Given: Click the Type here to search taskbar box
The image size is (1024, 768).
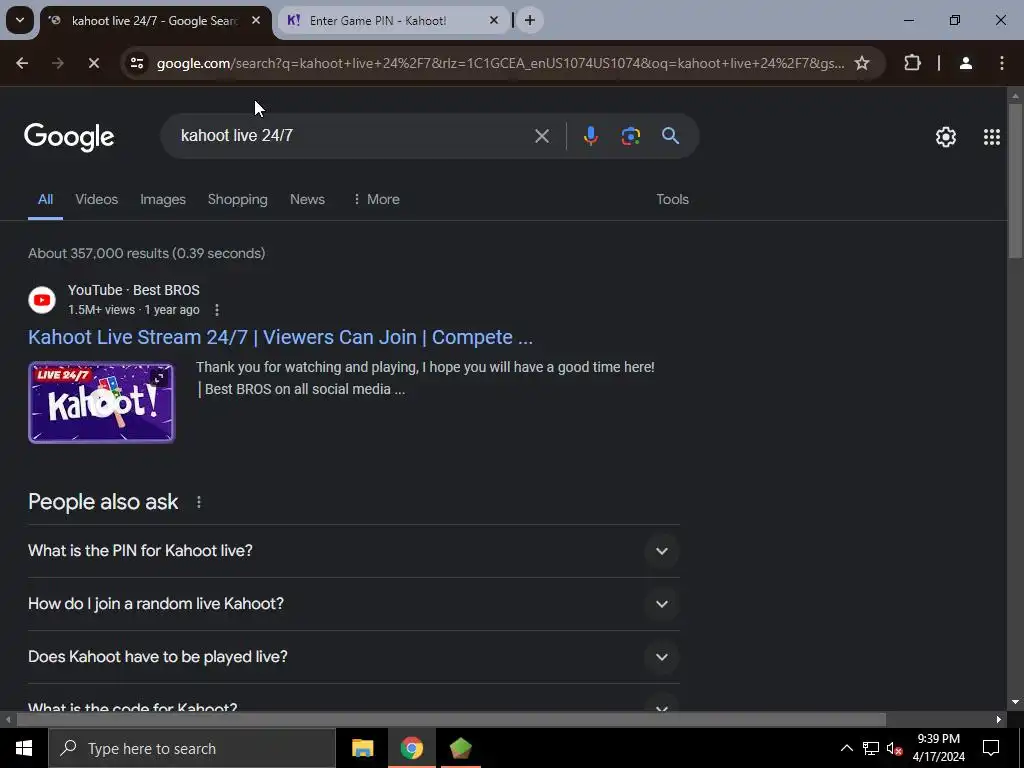Looking at the screenshot, I should point(192,748).
